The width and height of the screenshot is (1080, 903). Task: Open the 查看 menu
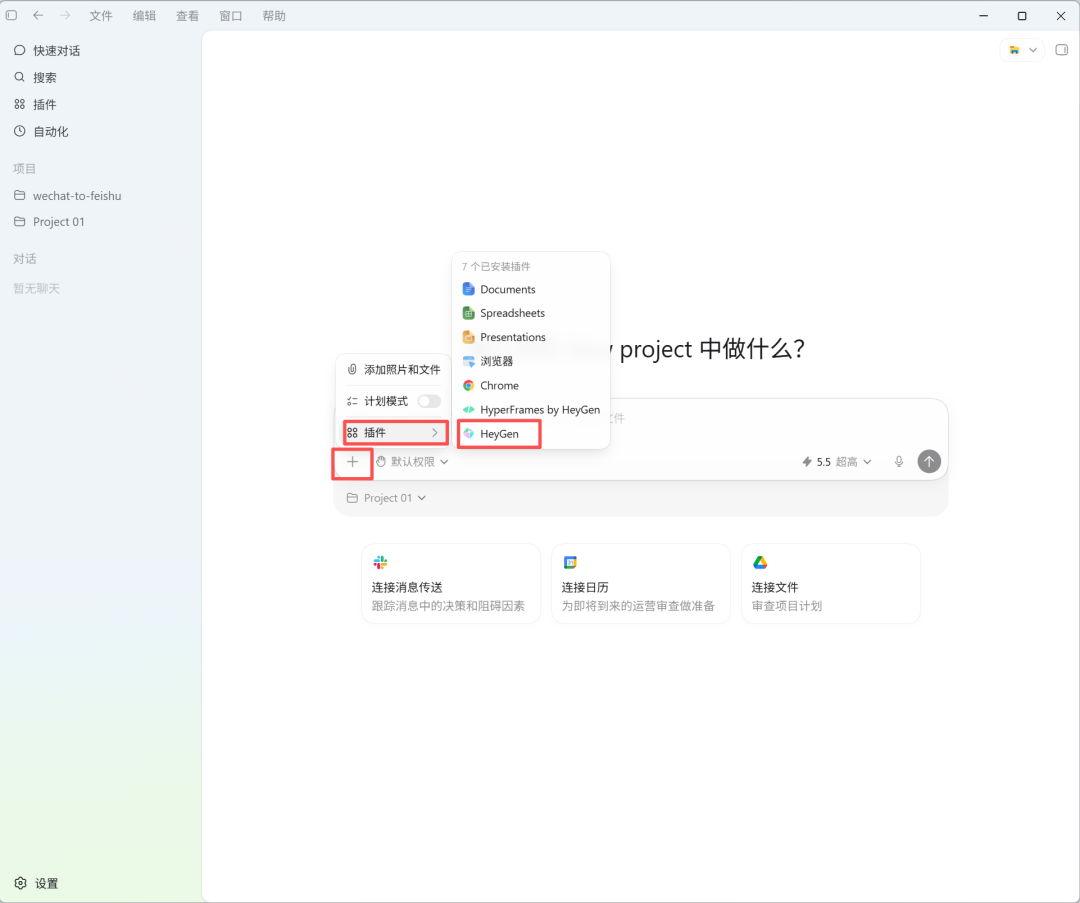pyautogui.click(x=187, y=16)
